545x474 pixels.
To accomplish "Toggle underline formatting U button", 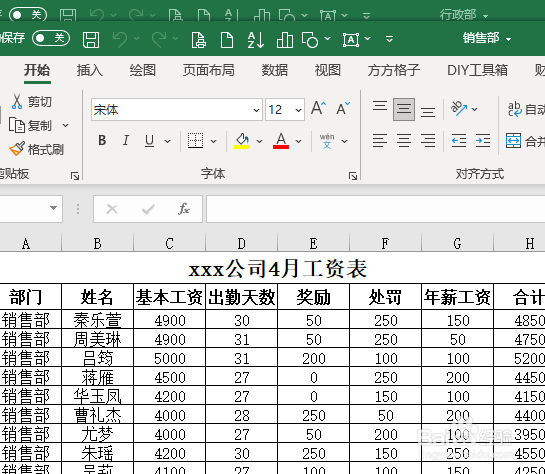I will click(x=149, y=140).
